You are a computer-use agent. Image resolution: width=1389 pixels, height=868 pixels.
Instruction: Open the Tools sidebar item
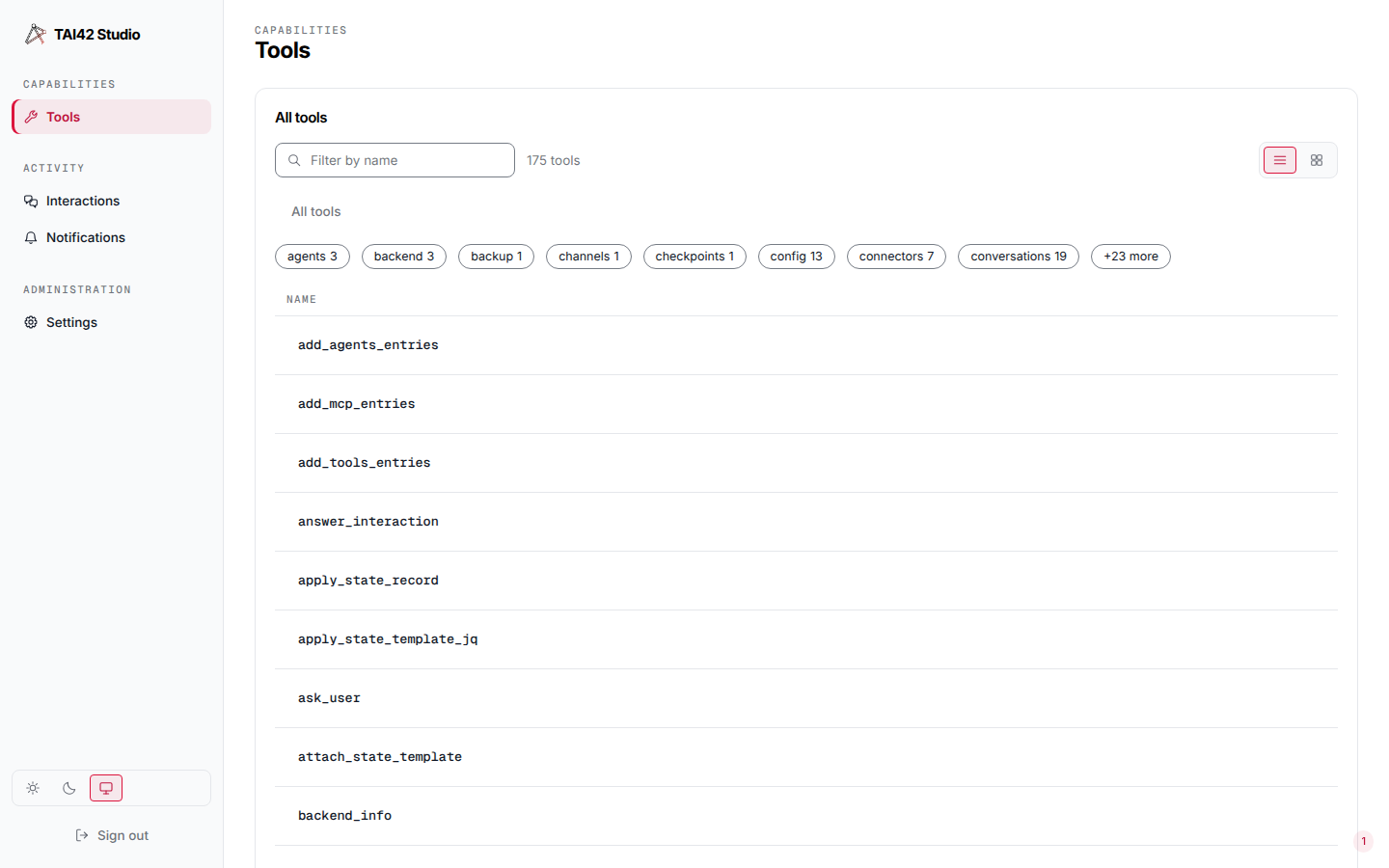pyautogui.click(x=112, y=117)
